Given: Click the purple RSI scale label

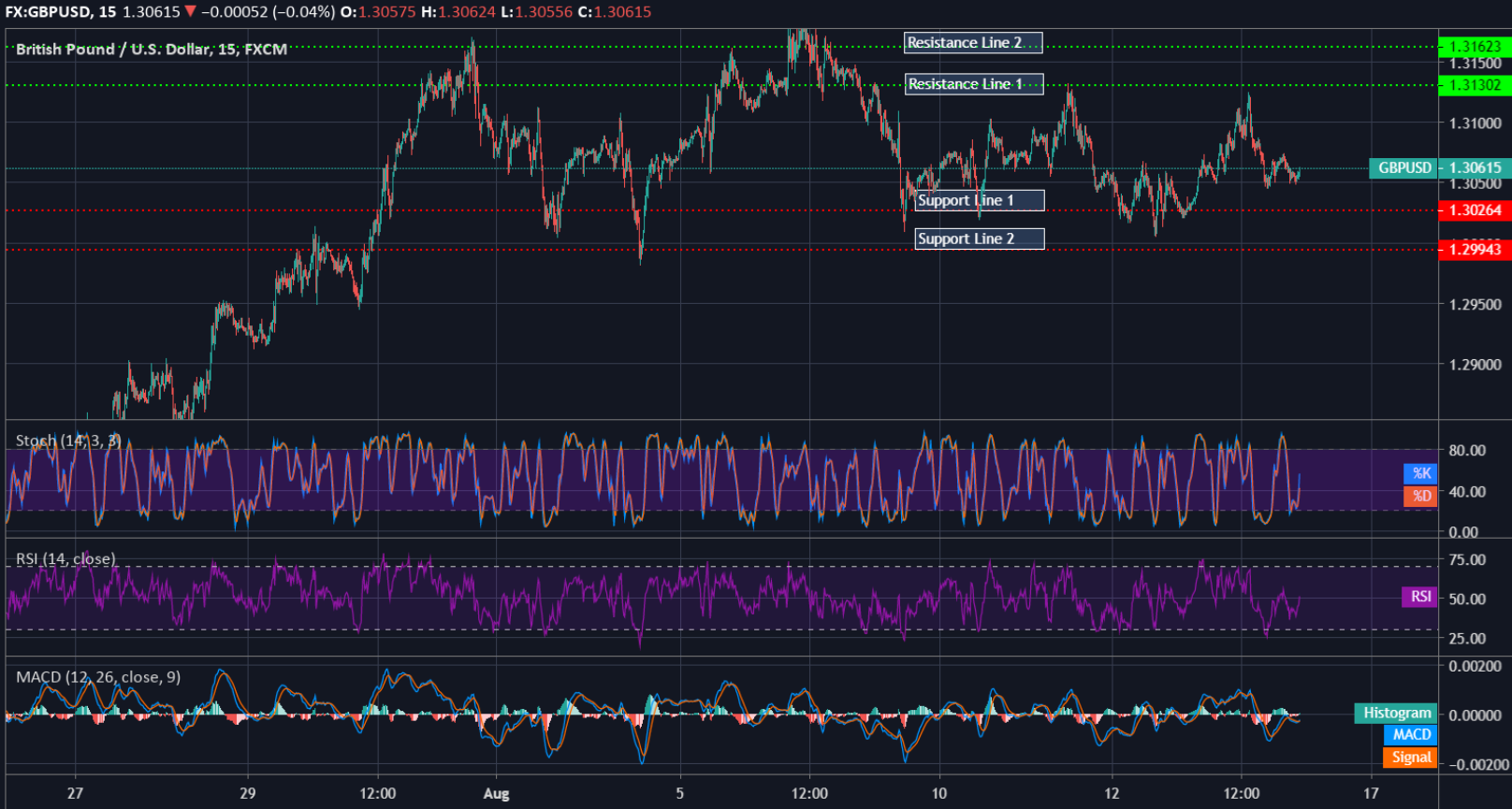Looking at the screenshot, I should [x=1419, y=597].
